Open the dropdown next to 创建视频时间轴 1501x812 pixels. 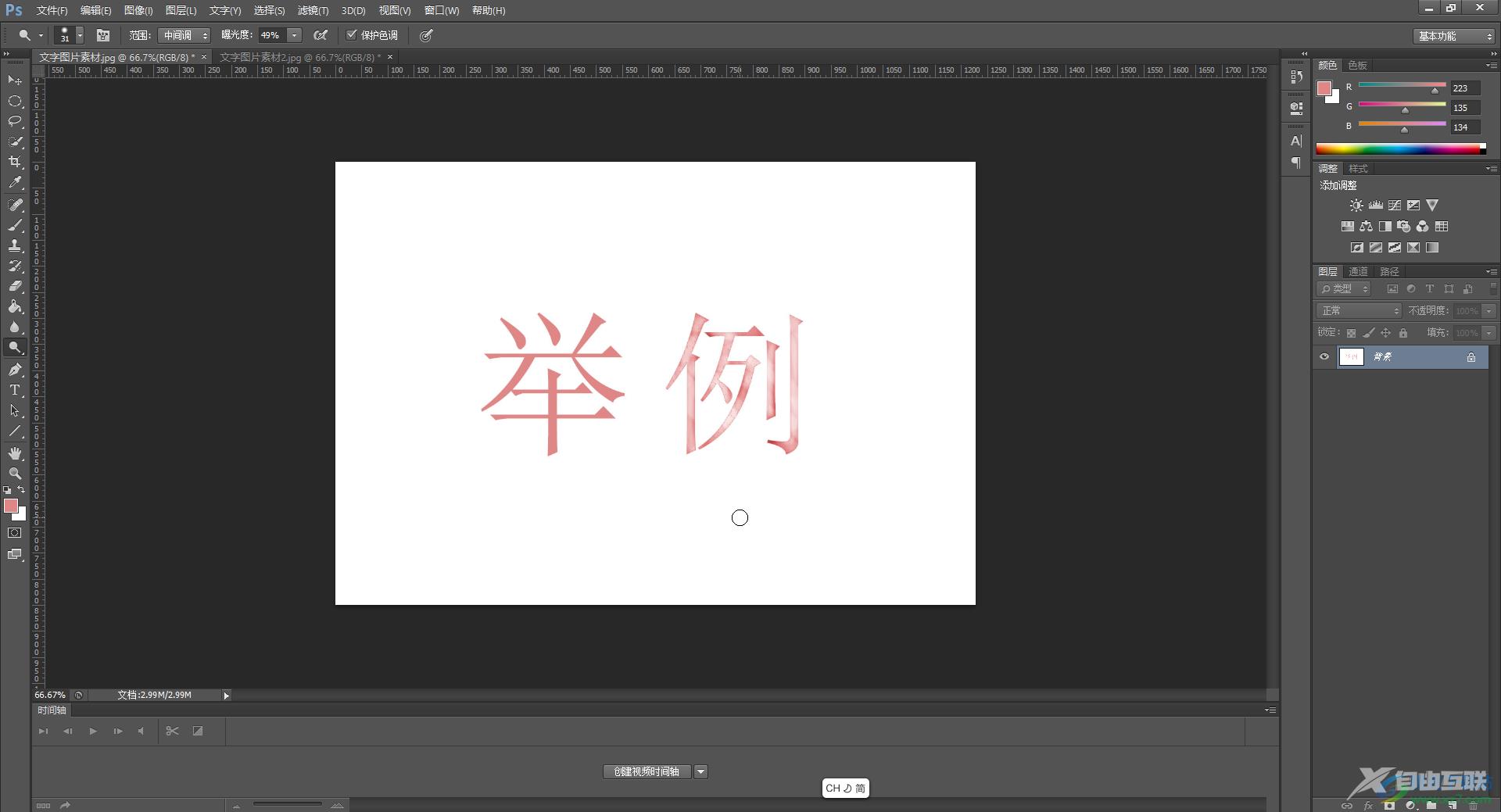click(701, 772)
